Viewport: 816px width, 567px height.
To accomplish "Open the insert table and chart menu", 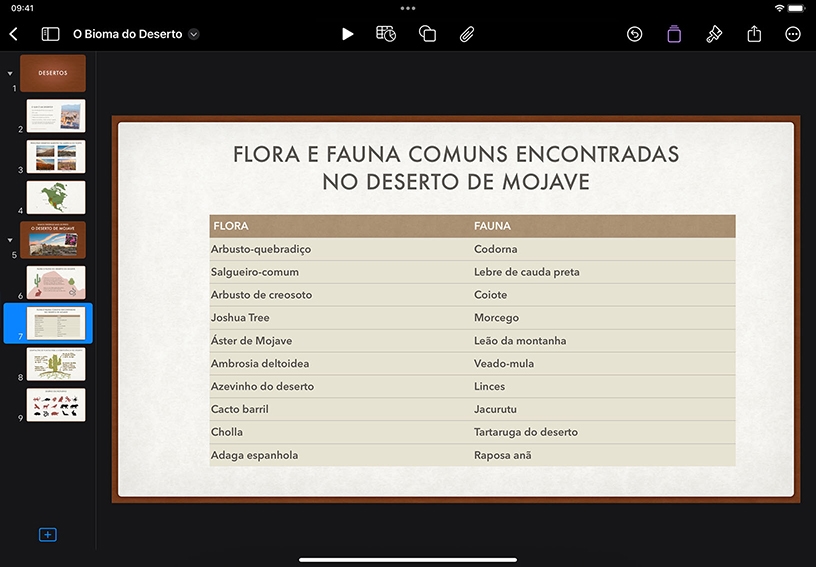I will pos(386,34).
